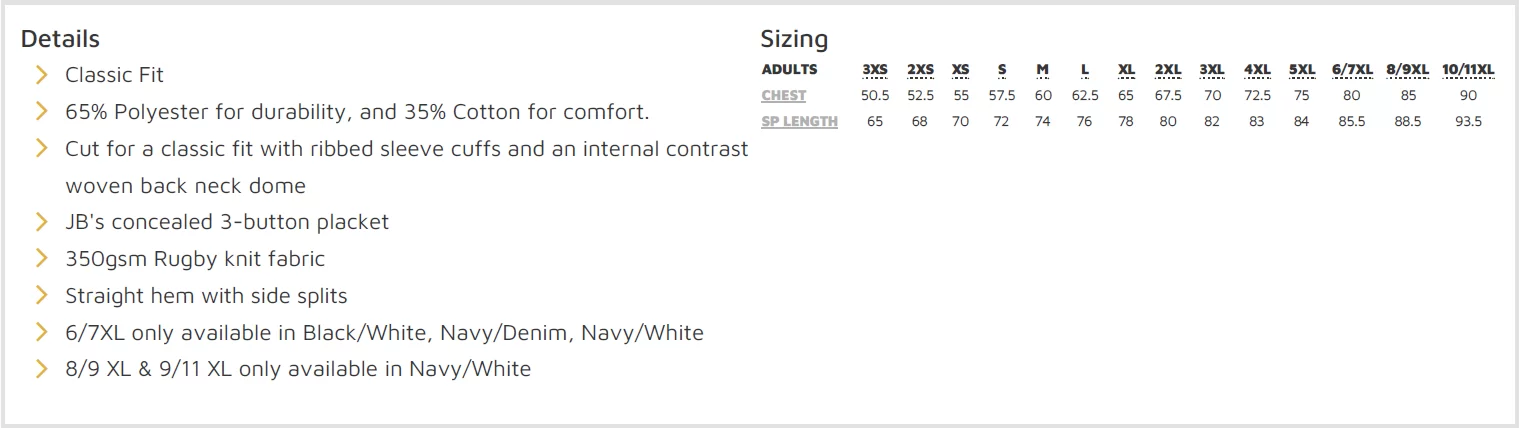Viewport: 1520px width, 431px height.
Task: Click the L size header
Action: tap(1085, 70)
